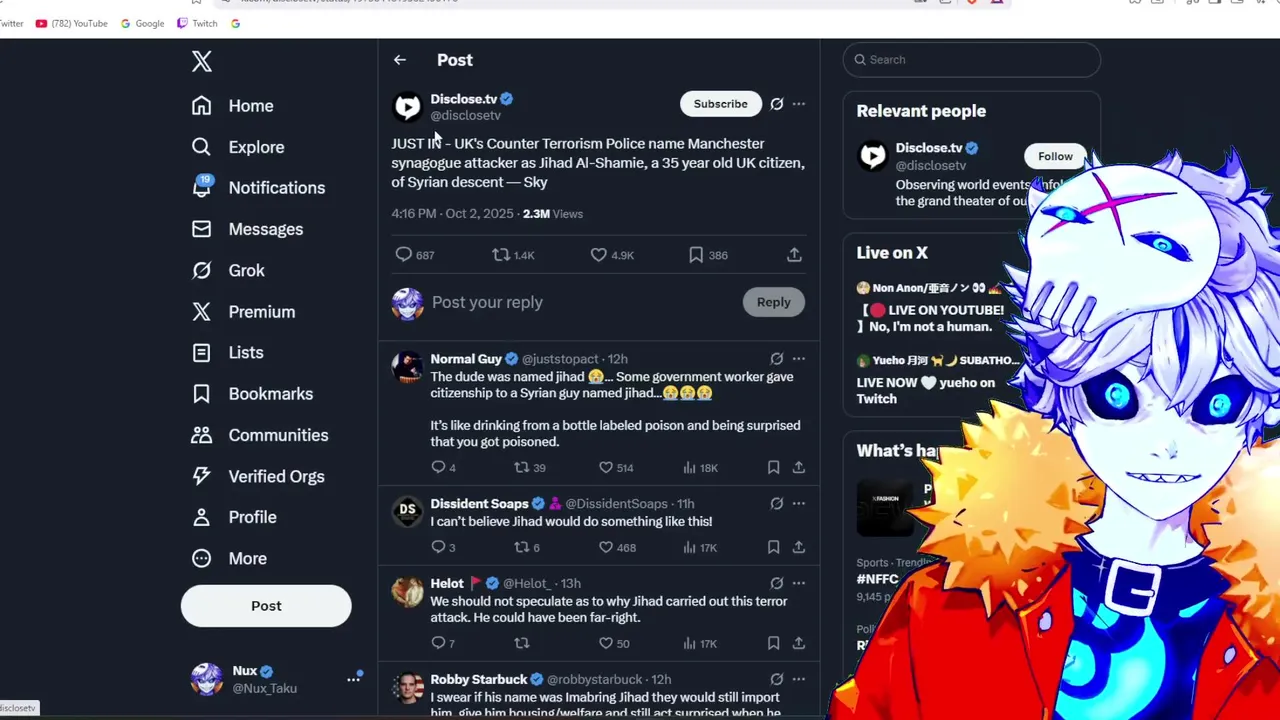Like the Disclose.tv post heart icon
This screenshot has height=720, width=1280.
598,255
